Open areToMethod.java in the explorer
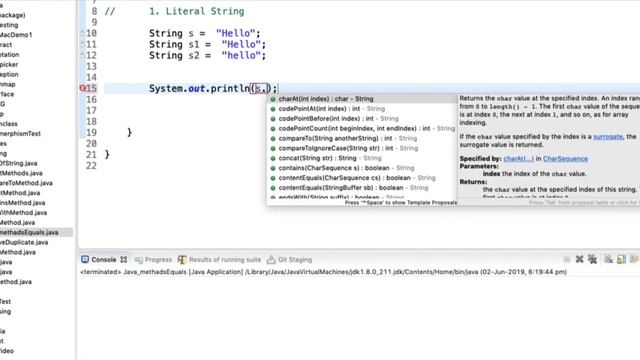Viewport: 640px width, 360px height. [x=26, y=183]
